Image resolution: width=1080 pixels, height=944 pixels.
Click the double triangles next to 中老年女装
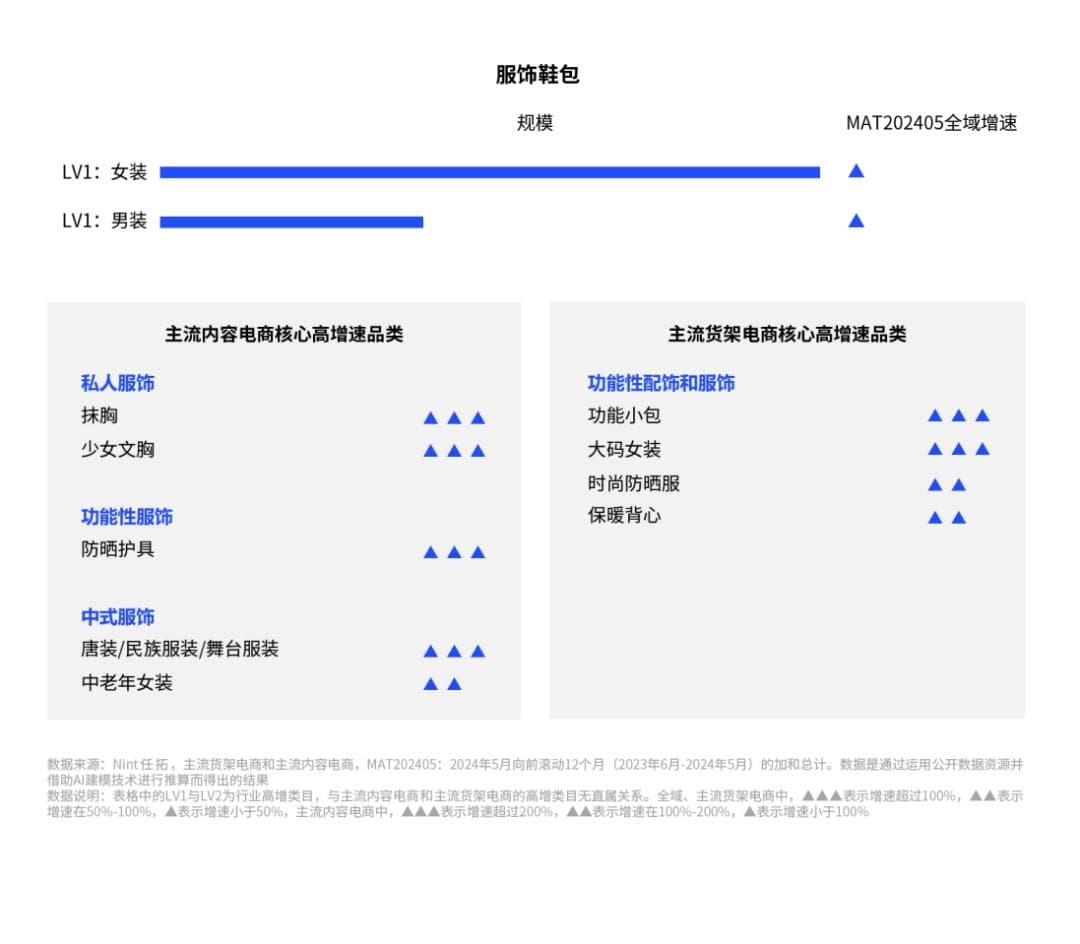pos(442,684)
